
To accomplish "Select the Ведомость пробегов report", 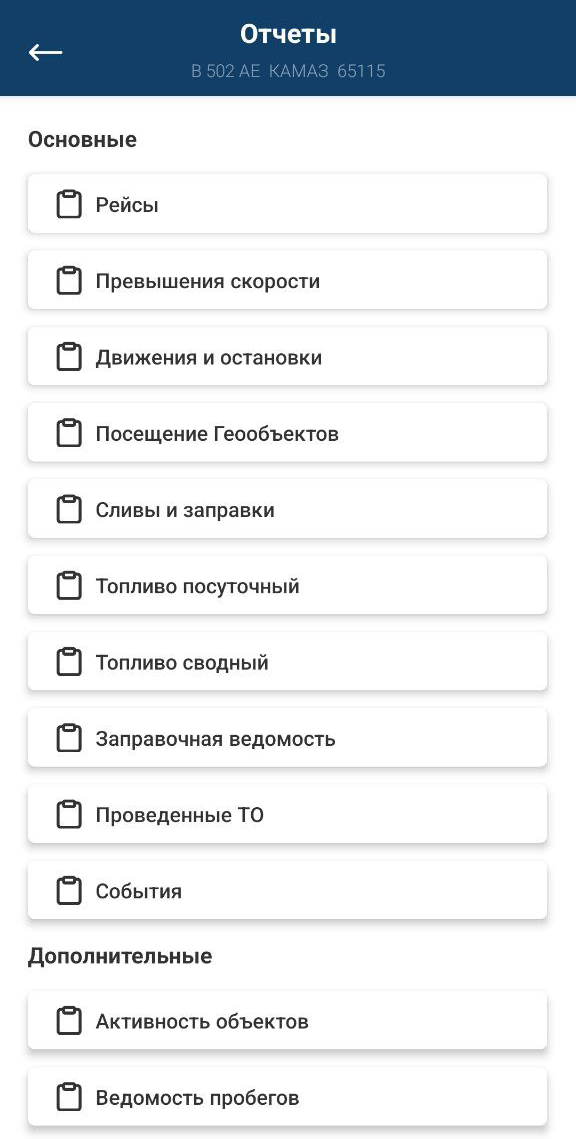I will pyautogui.click(x=288, y=1097).
